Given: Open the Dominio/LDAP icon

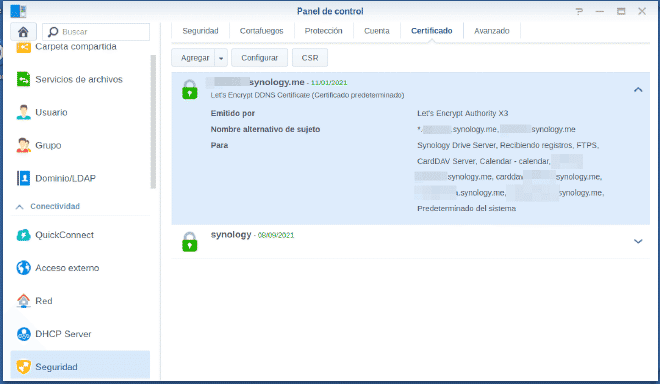Looking at the screenshot, I should [24, 178].
